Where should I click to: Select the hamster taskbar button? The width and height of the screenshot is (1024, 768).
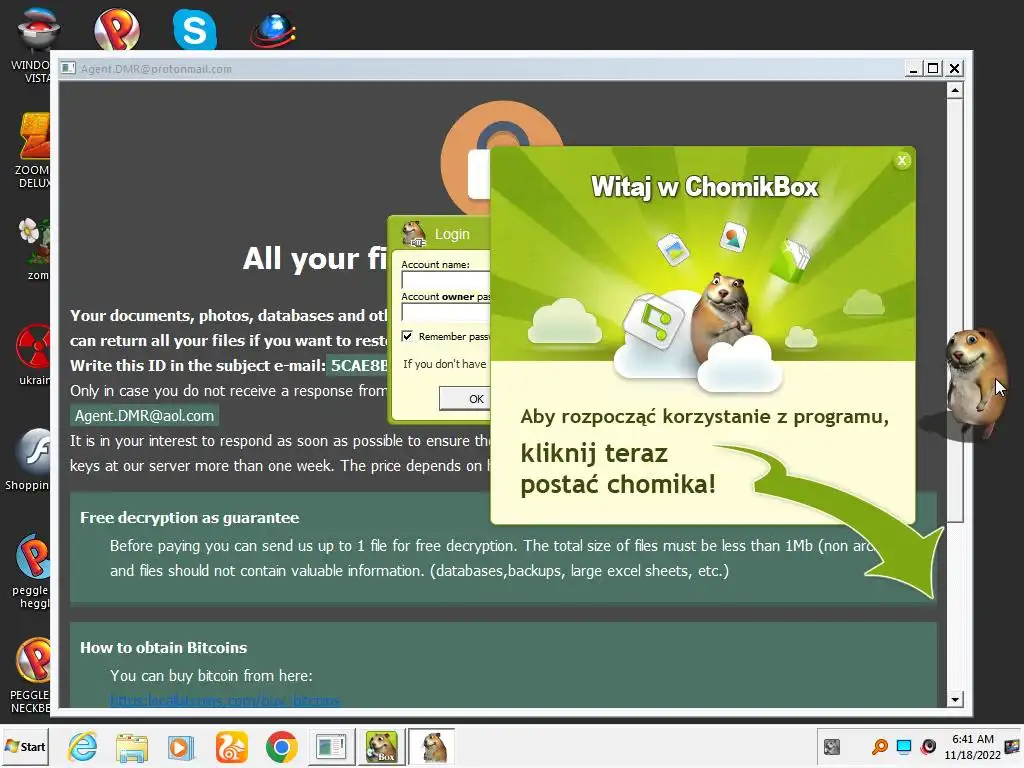[432, 747]
